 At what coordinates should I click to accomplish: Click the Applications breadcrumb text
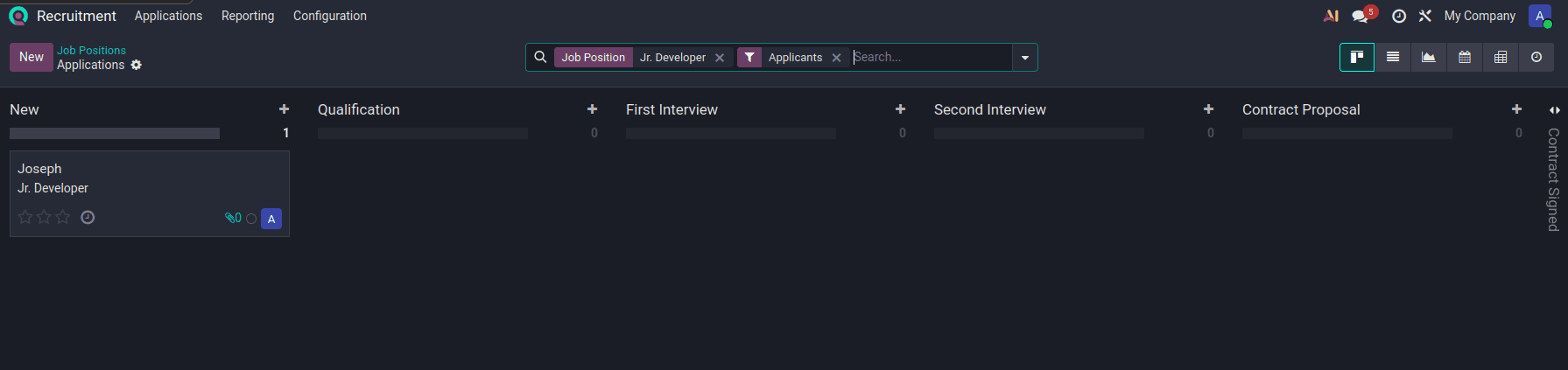click(x=91, y=65)
